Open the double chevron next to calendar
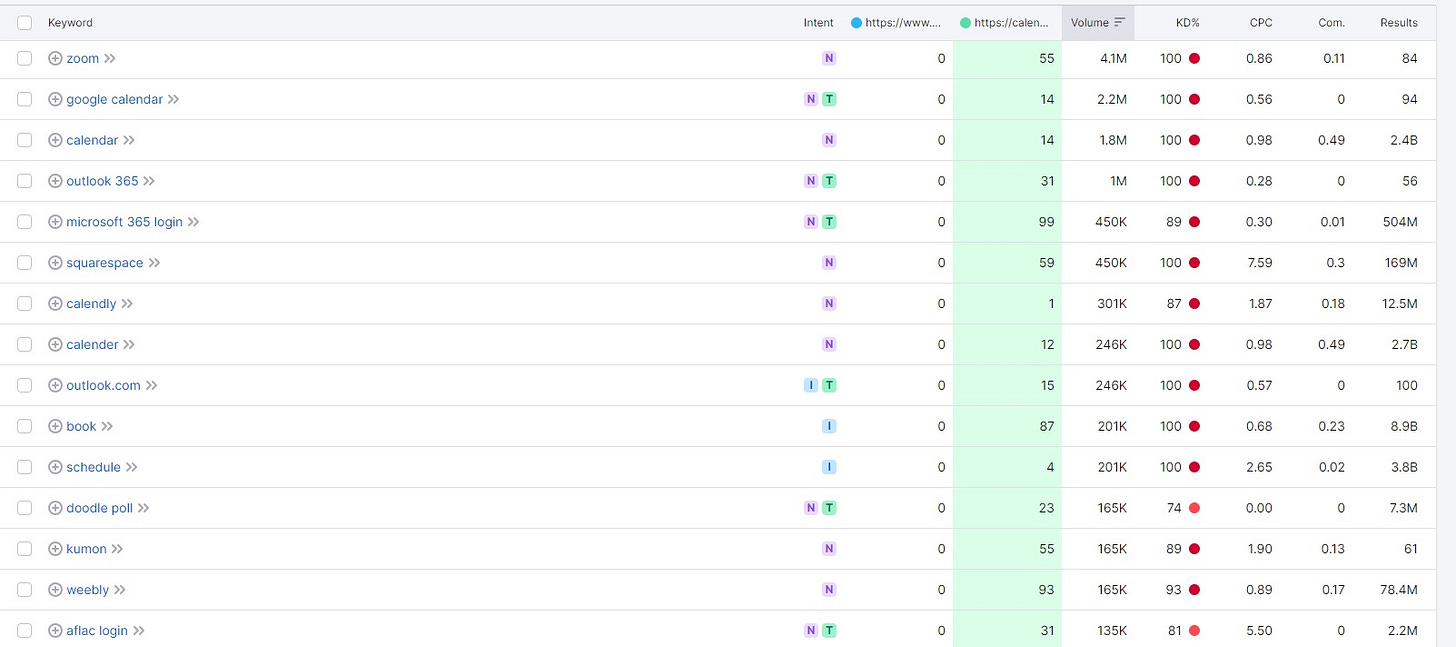 click(x=129, y=141)
